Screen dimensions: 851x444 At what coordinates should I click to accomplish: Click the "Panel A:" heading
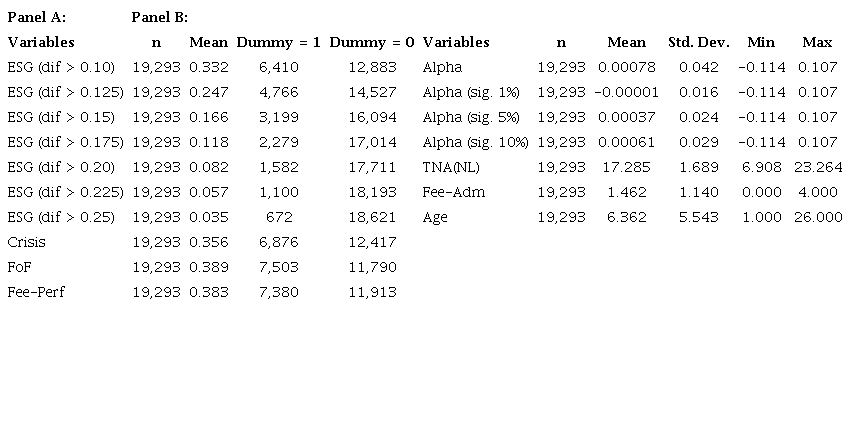point(37,17)
